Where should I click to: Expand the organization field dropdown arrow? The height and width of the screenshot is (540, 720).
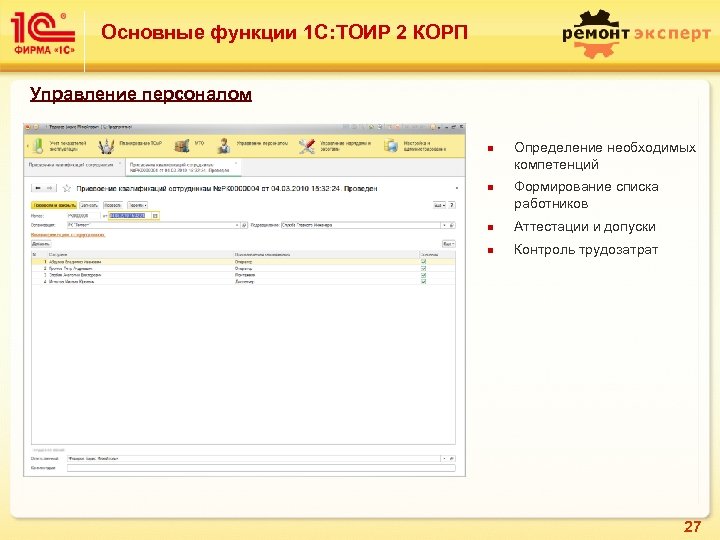[x=237, y=225]
